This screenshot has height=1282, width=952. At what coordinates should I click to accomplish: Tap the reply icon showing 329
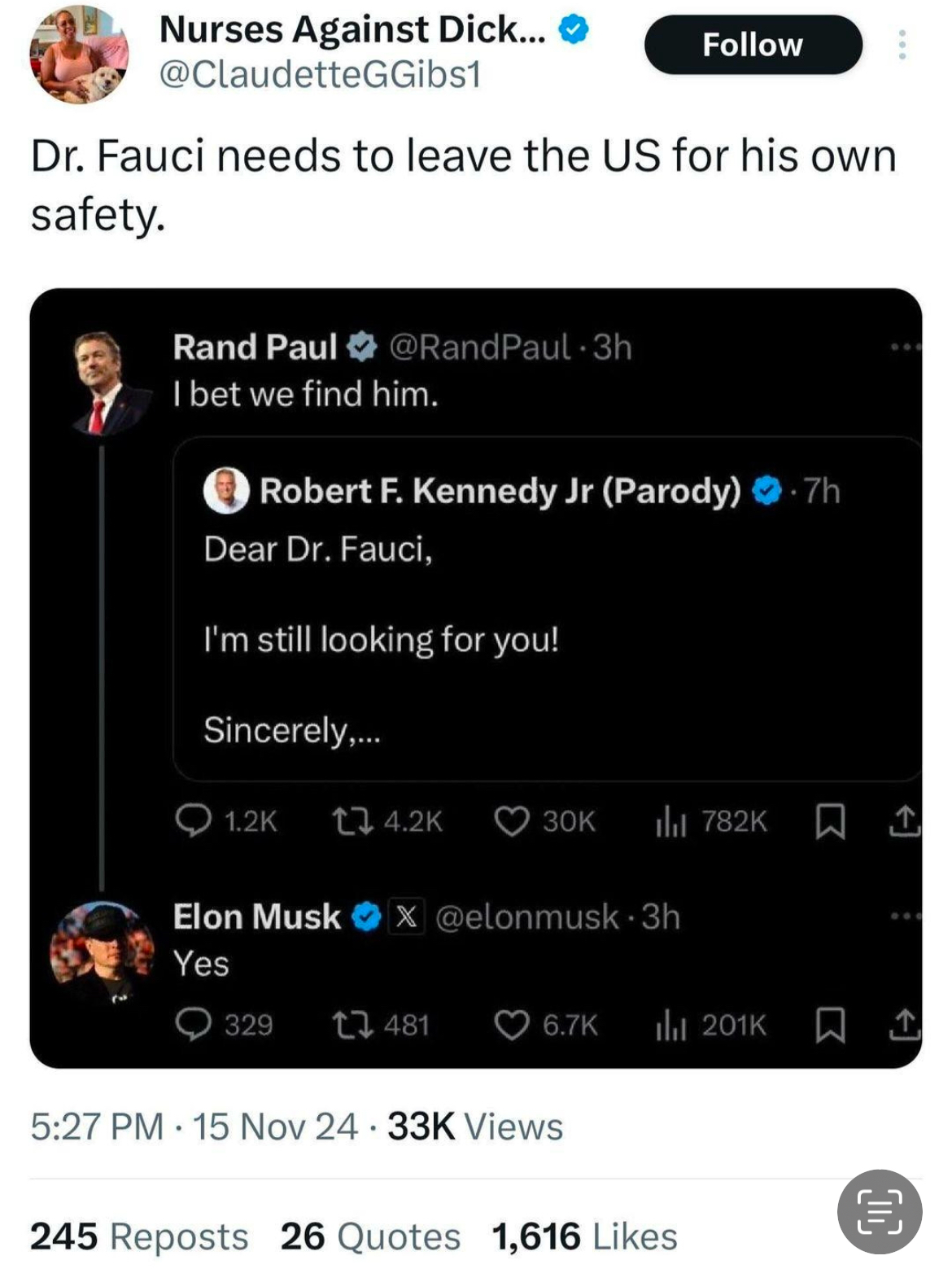tap(194, 1024)
